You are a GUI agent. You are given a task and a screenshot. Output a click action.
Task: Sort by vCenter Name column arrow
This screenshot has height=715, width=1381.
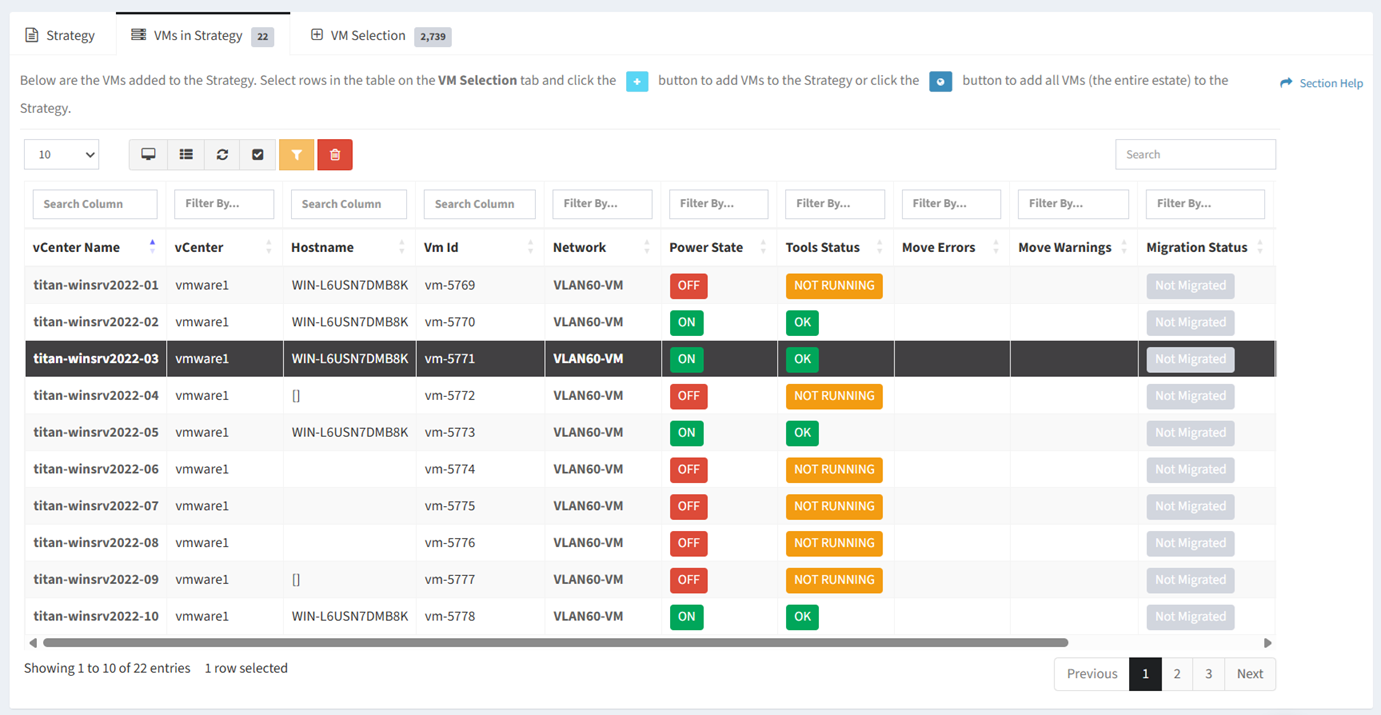pyautogui.click(x=152, y=246)
